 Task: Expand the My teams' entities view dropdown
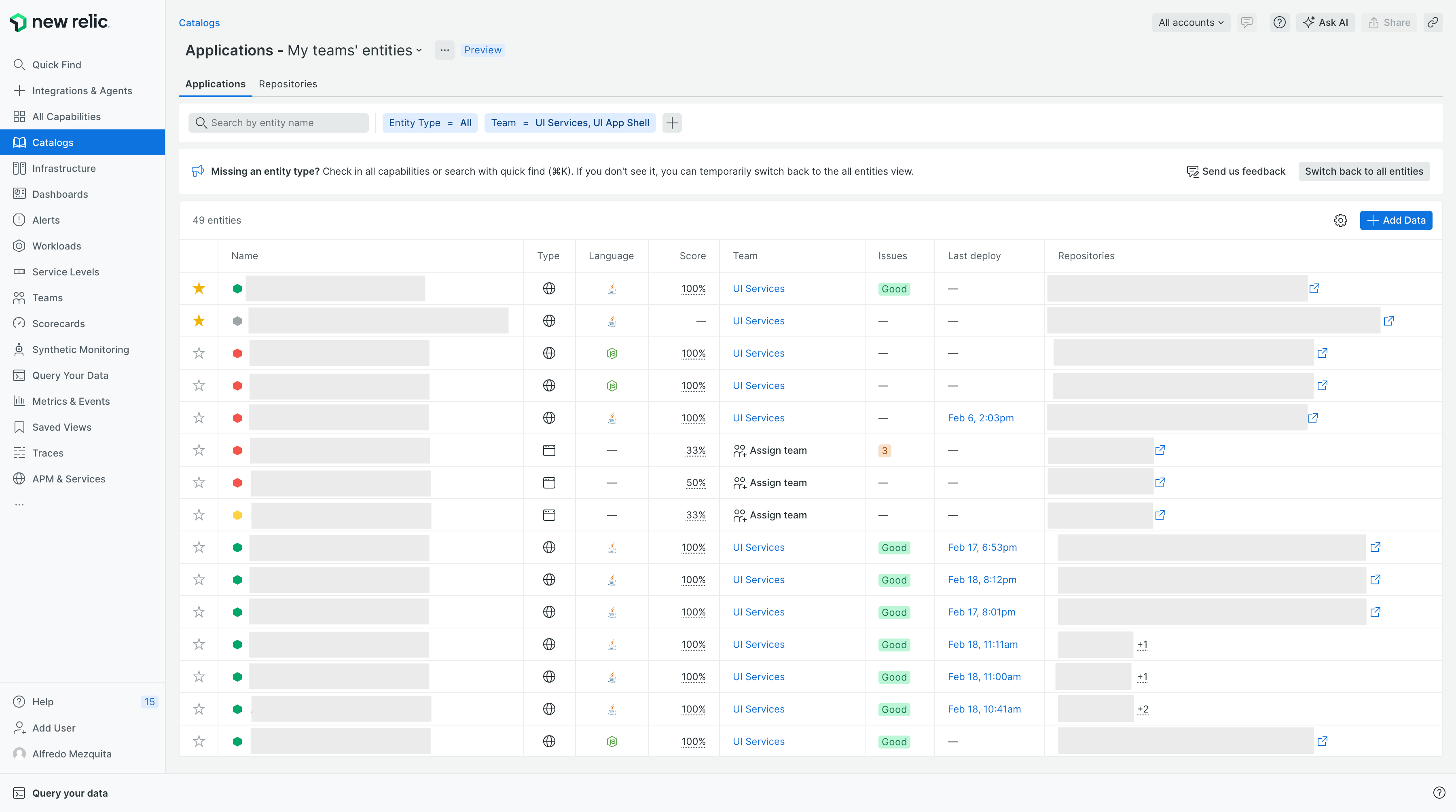pos(355,50)
